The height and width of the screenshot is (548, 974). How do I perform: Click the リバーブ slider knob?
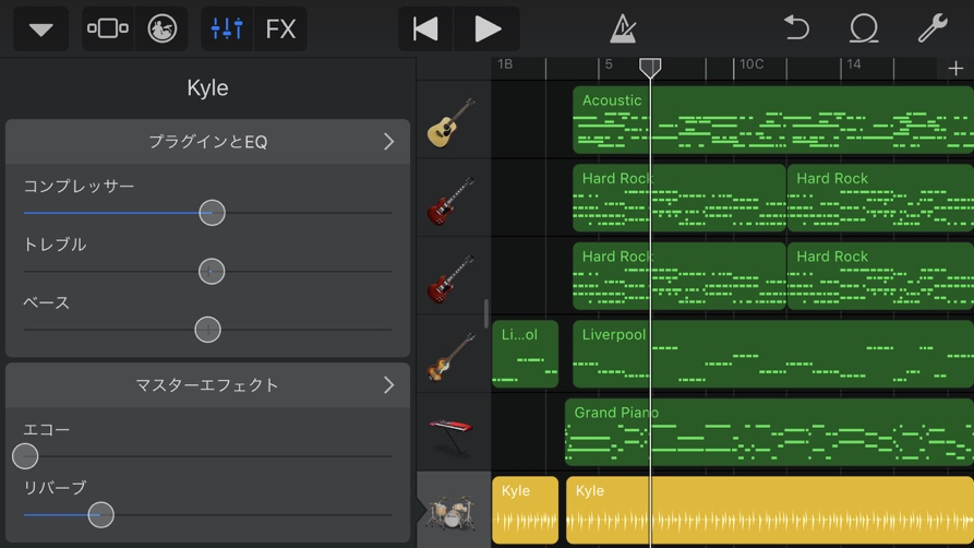click(x=101, y=515)
